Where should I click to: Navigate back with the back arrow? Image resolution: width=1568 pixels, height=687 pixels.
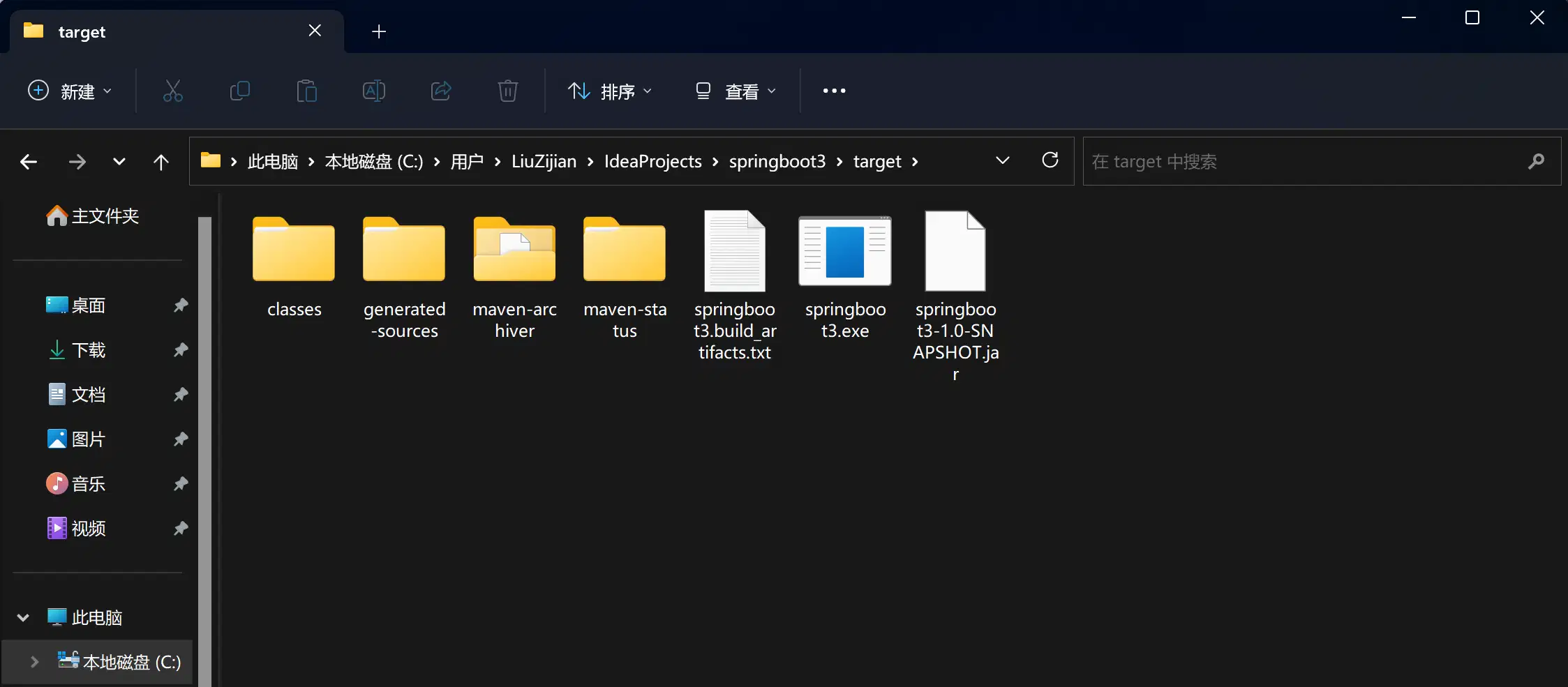(x=28, y=161)
